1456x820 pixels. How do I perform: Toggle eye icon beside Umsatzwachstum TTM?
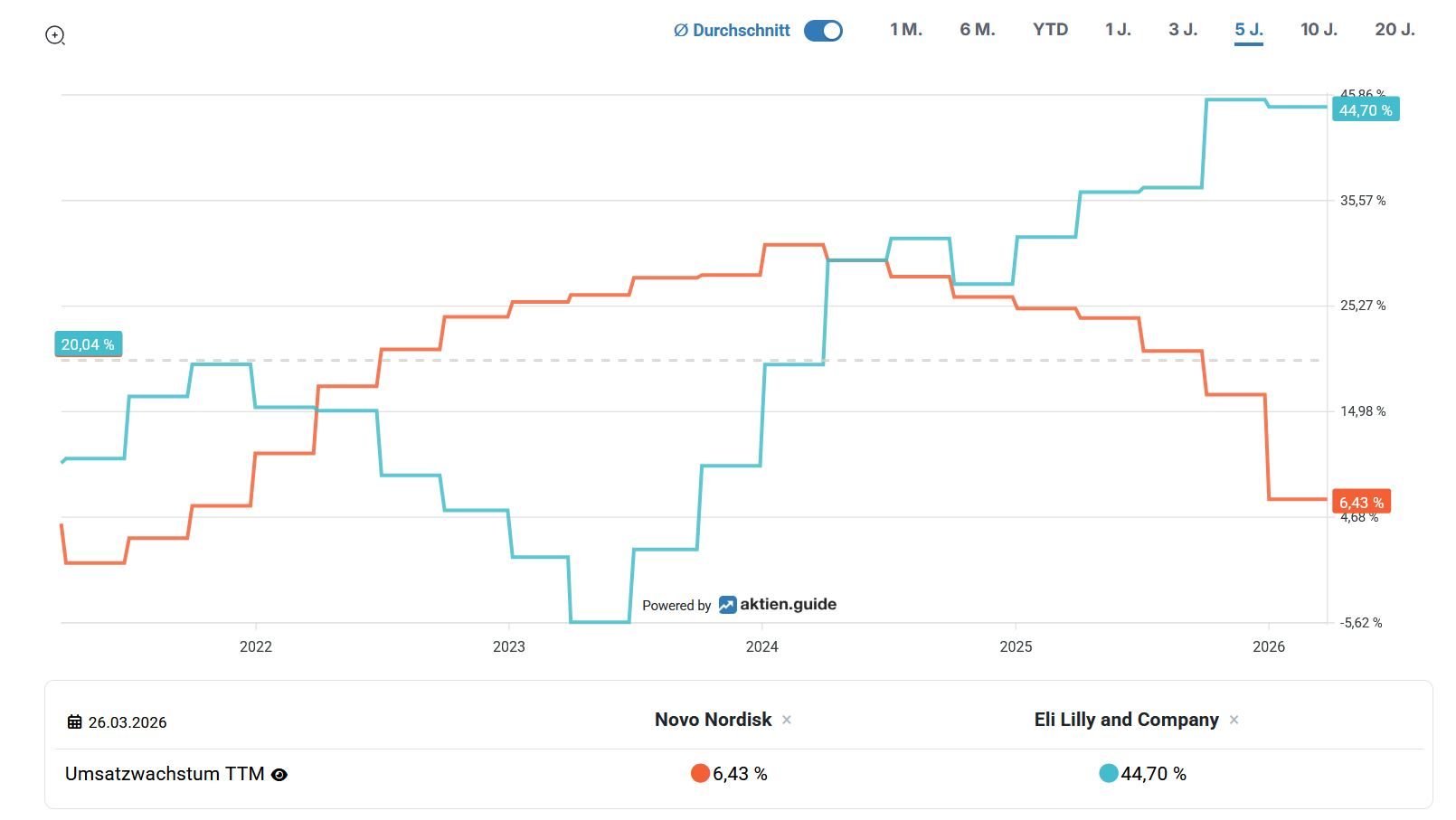point(279,775)
